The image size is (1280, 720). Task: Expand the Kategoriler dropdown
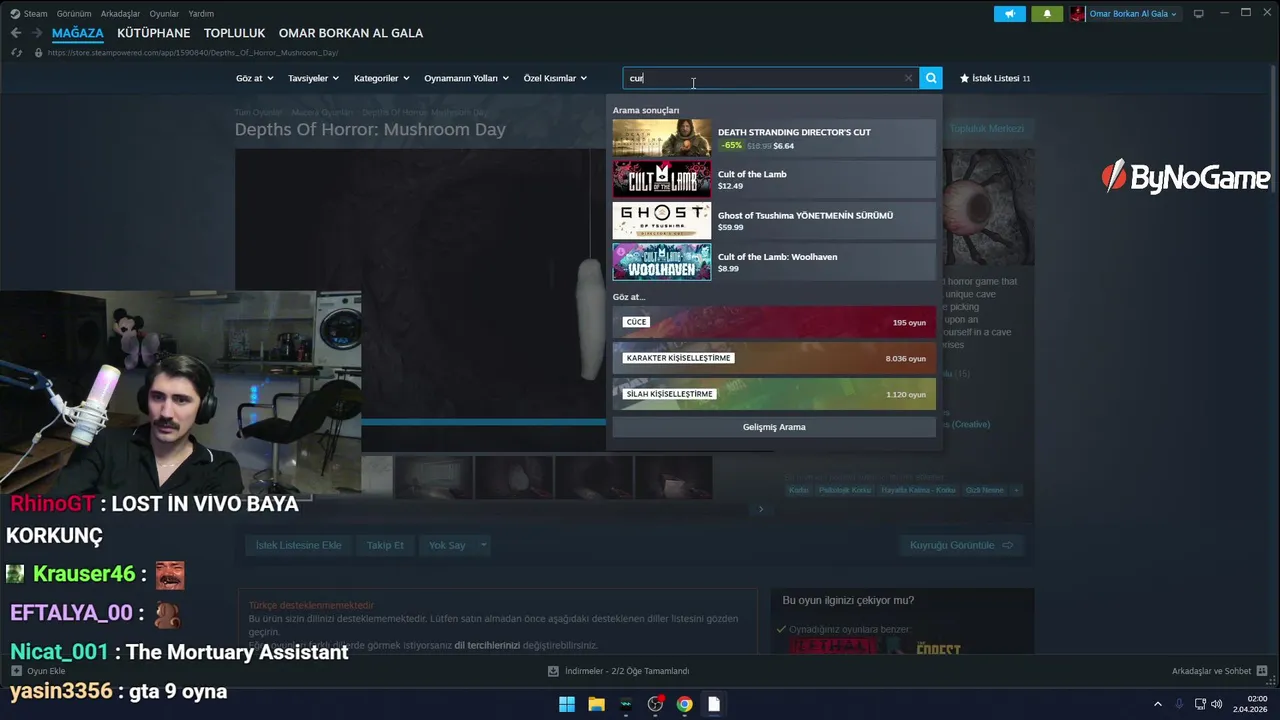point(381,78)
